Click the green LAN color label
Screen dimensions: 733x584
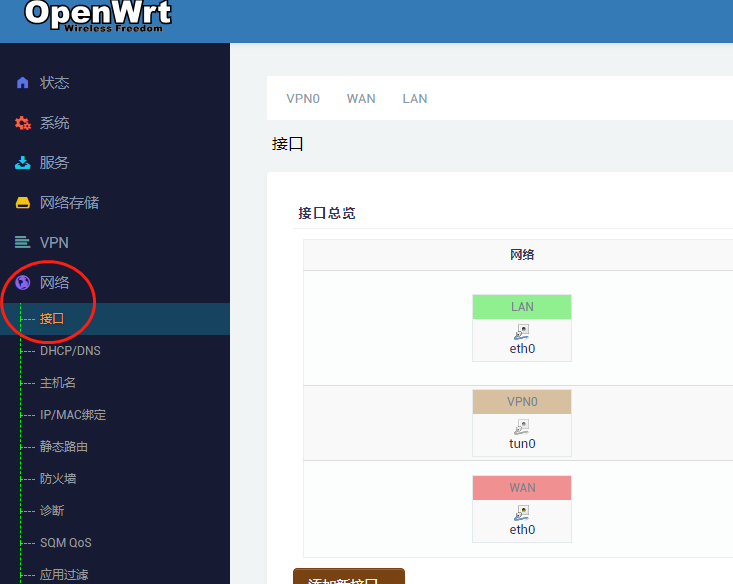[x=522, y=307]
